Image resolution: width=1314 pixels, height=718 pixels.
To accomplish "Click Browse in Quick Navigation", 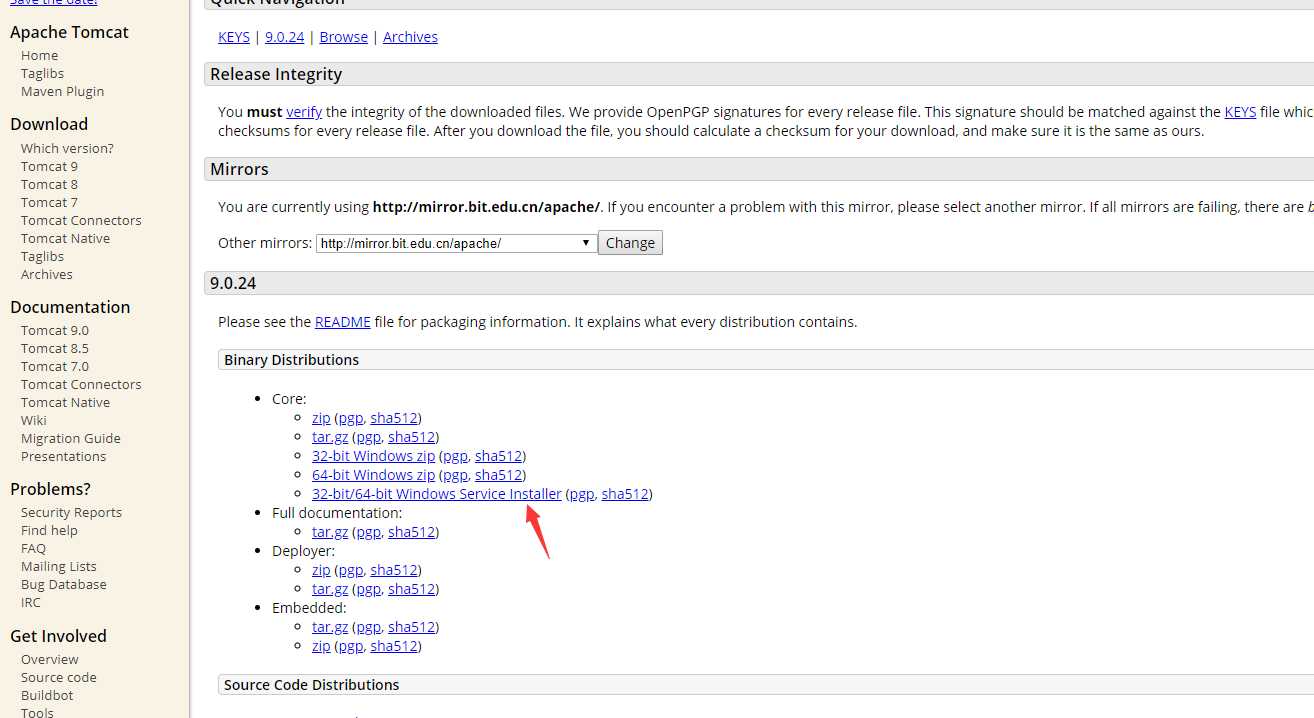I will (343, 37).
